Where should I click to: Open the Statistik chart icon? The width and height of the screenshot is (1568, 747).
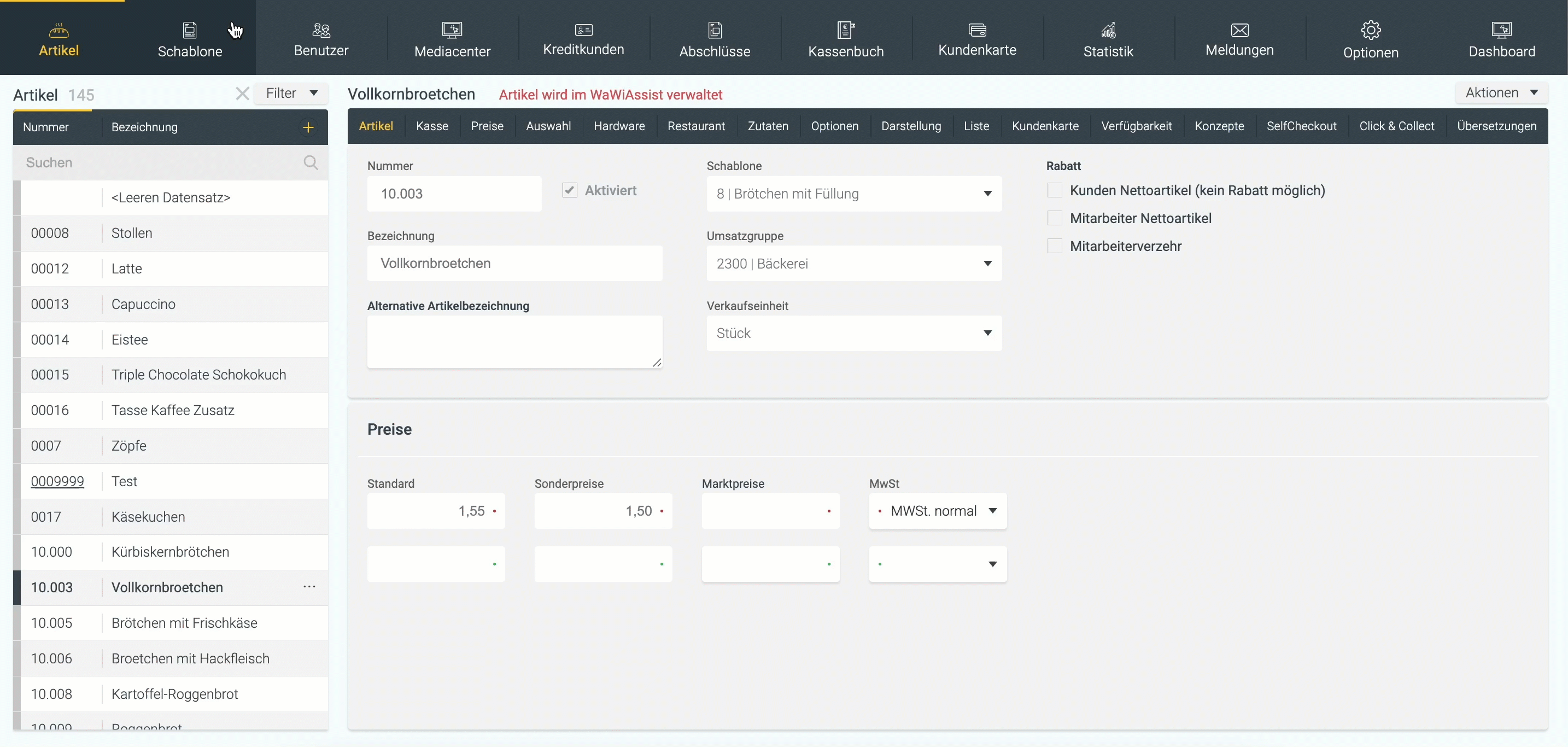click(x=1108, y=30)
